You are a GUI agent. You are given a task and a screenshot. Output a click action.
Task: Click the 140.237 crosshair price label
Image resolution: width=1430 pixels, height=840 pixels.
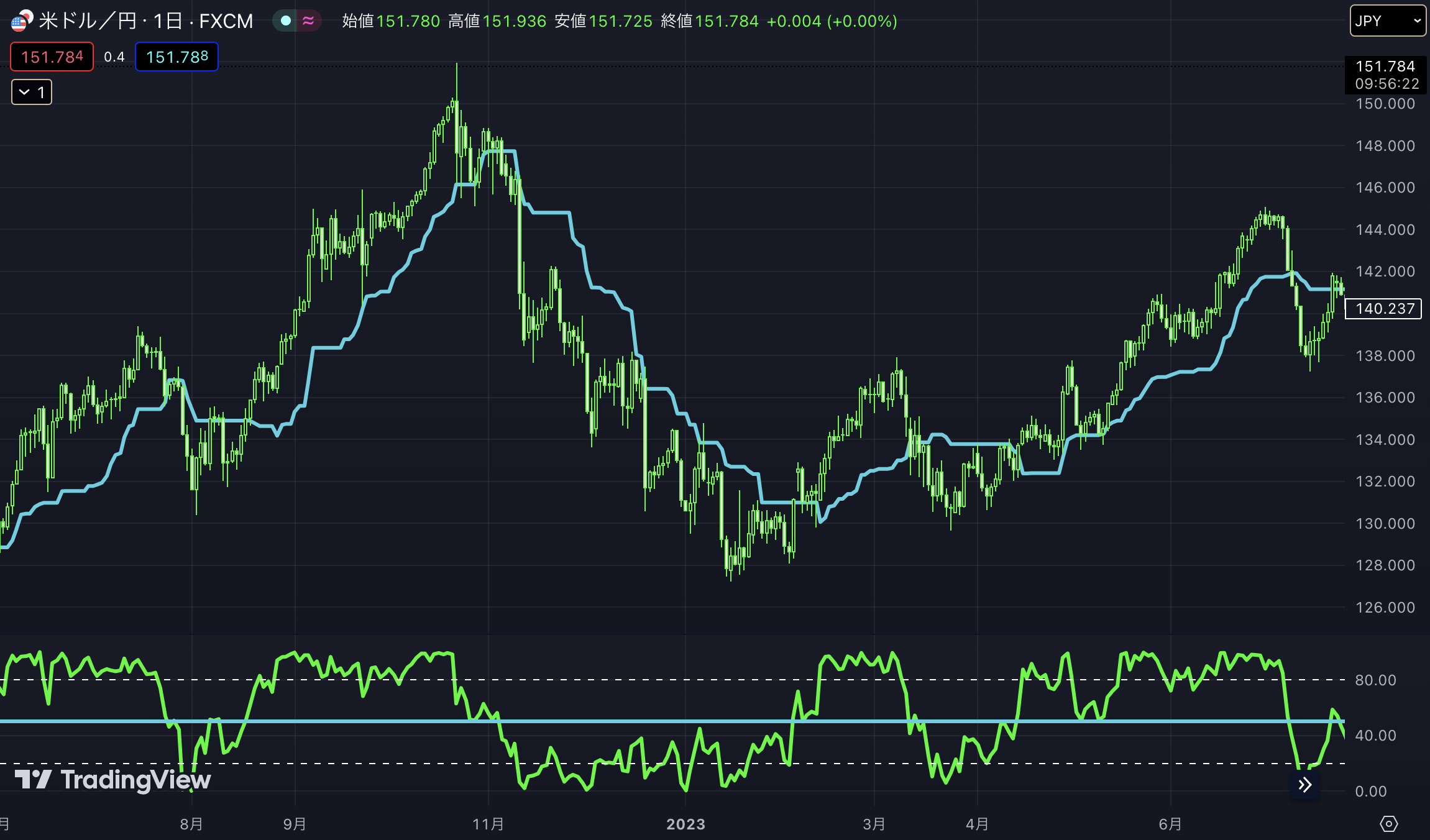1383,308
